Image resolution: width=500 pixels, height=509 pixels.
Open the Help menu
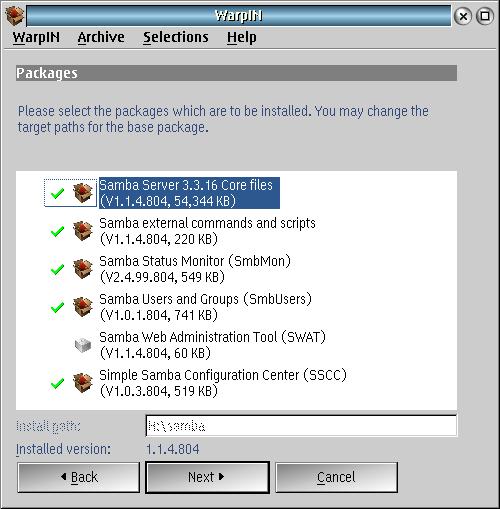click(x=242, y=37)
